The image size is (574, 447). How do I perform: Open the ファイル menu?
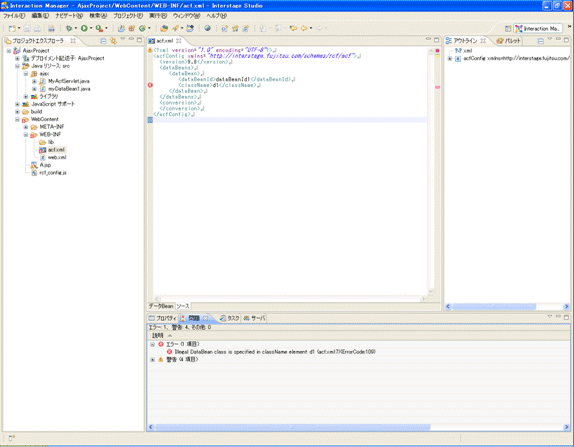click(14, 16)
